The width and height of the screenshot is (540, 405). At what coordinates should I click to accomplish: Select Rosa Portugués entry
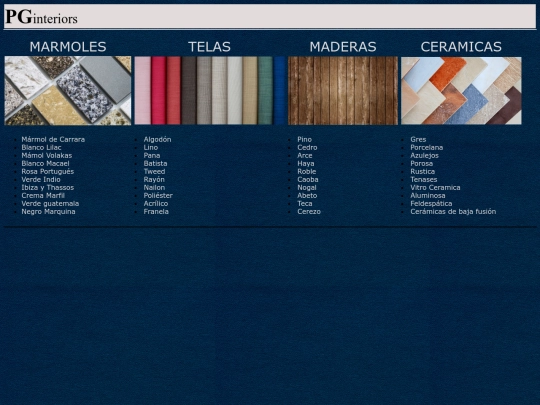[48, 172]
